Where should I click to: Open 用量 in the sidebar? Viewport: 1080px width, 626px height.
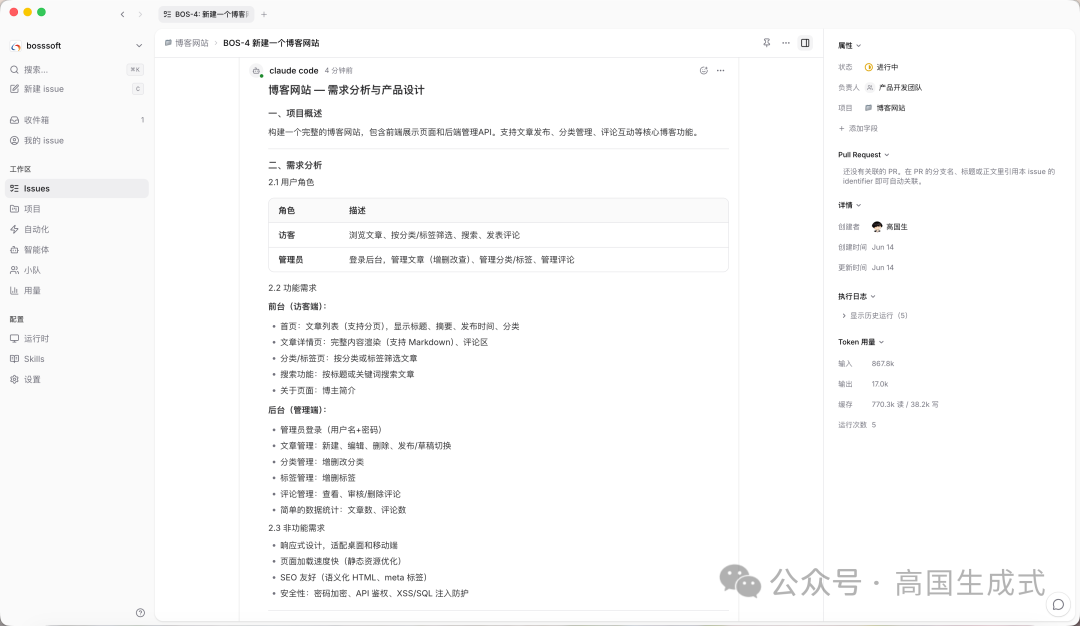tap(76, 291)
